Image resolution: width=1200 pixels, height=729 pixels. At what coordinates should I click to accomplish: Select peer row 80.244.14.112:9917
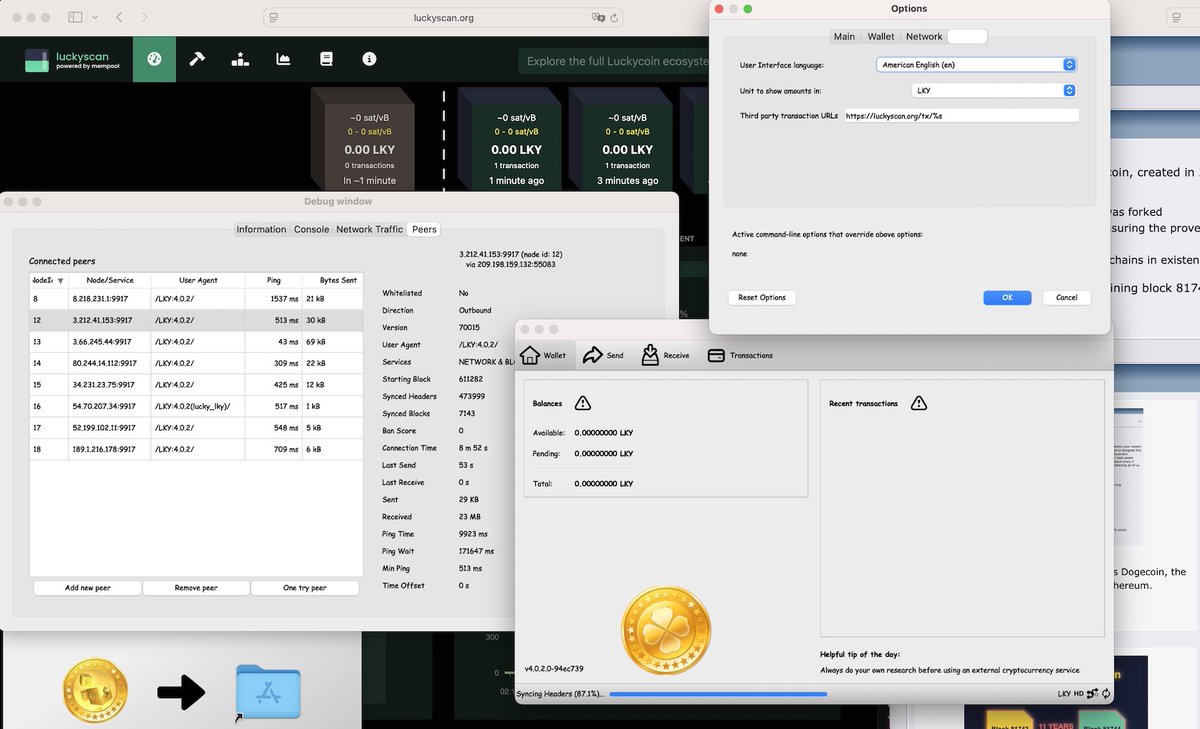point(196,363)
